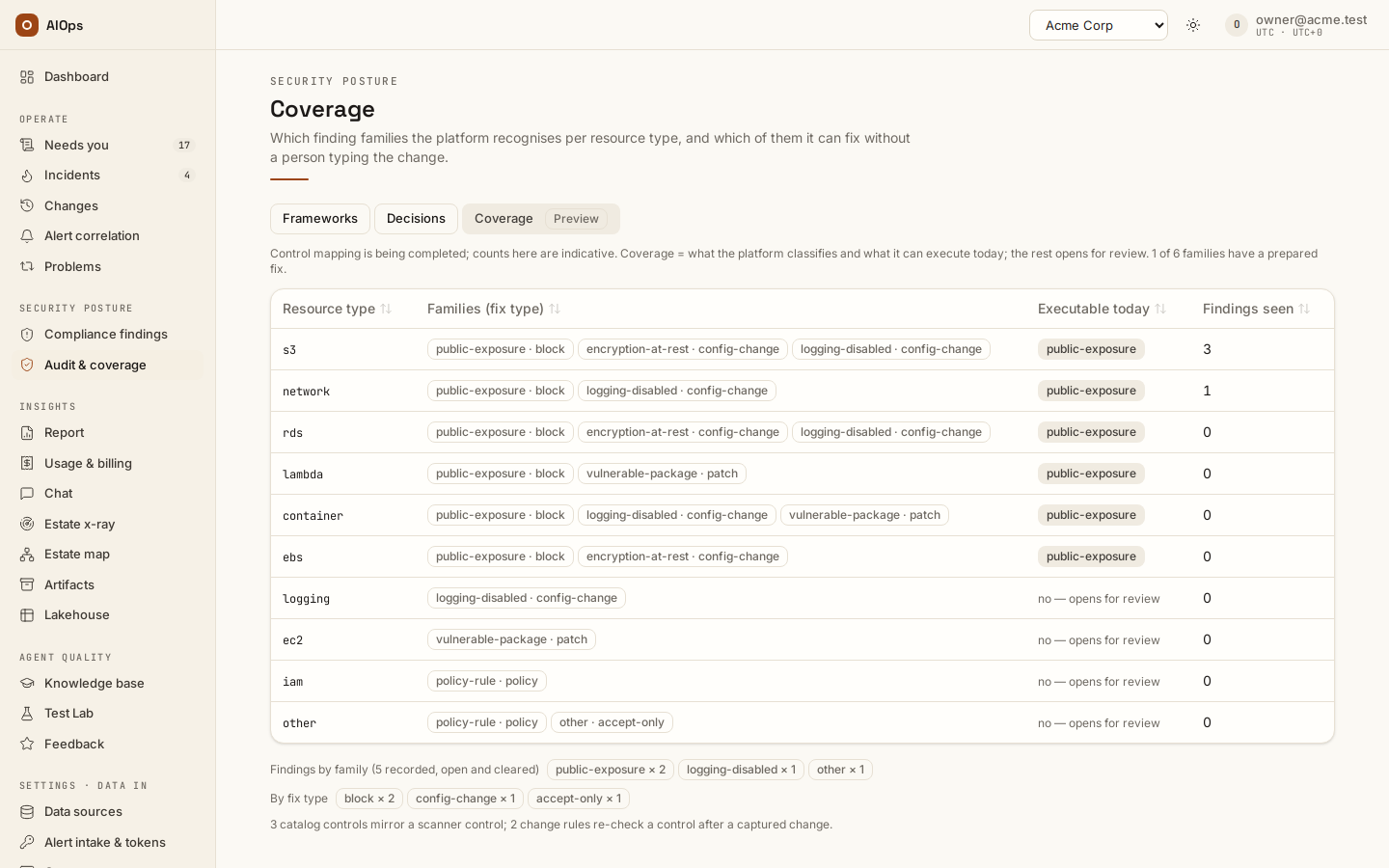Select the Coverage Preview tab

pos(541,219)
